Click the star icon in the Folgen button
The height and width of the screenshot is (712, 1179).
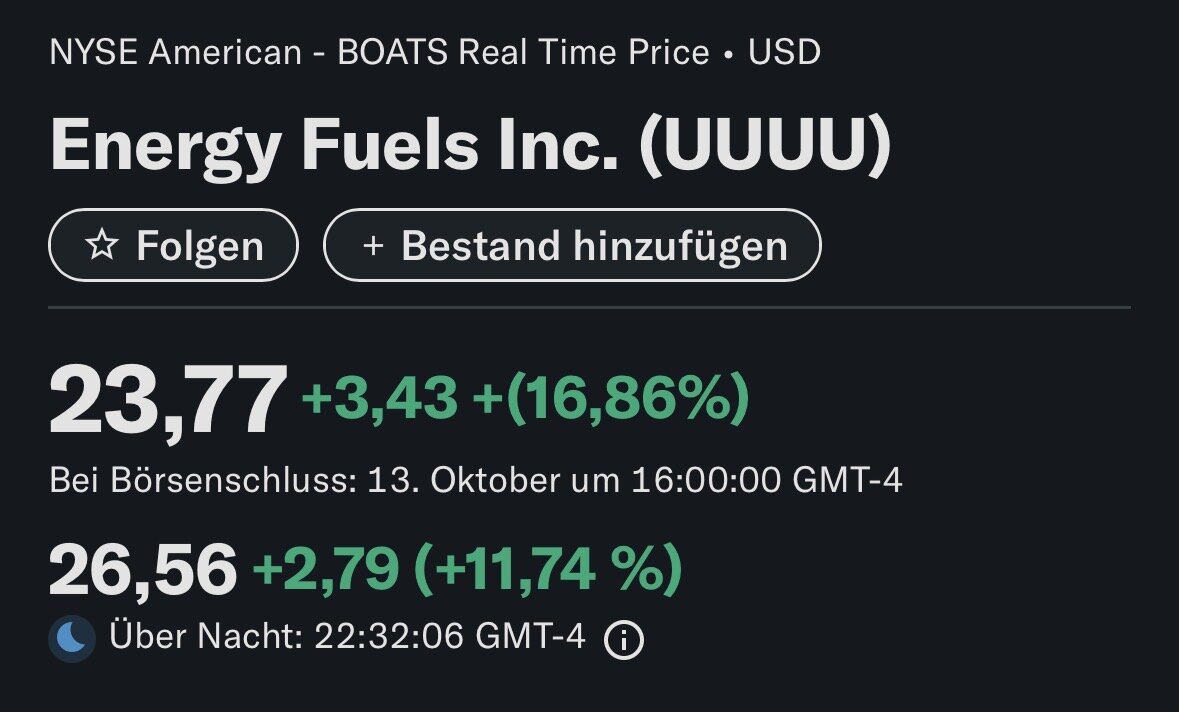pyautogui.click(x=102, y=246)
